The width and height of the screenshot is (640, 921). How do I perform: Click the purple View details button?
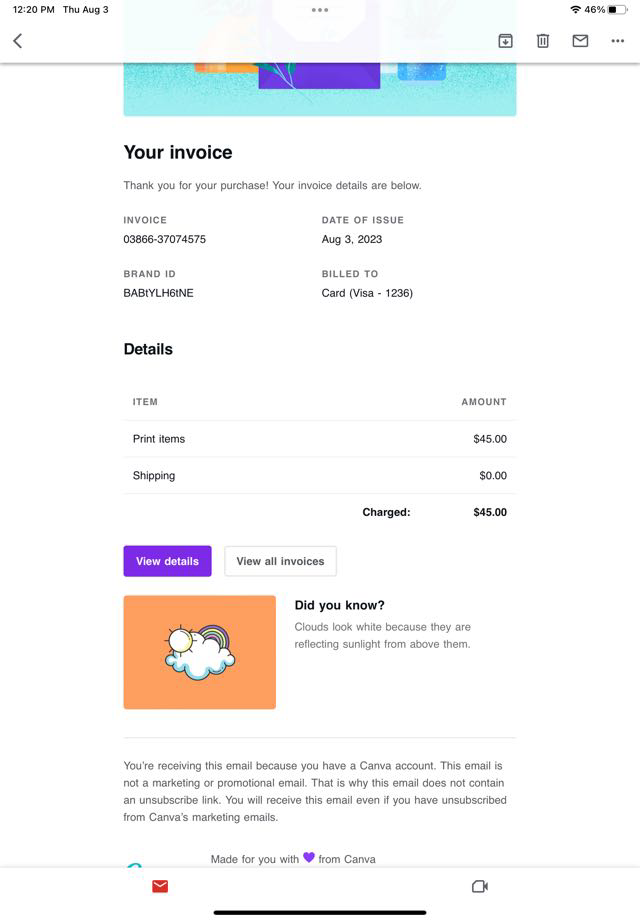(x=168, y=561)
